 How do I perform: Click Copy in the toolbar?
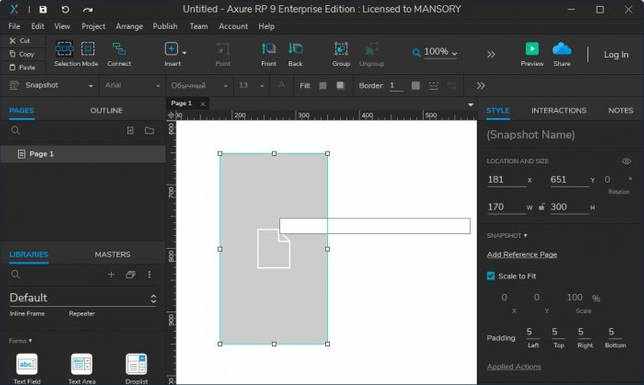22,54
